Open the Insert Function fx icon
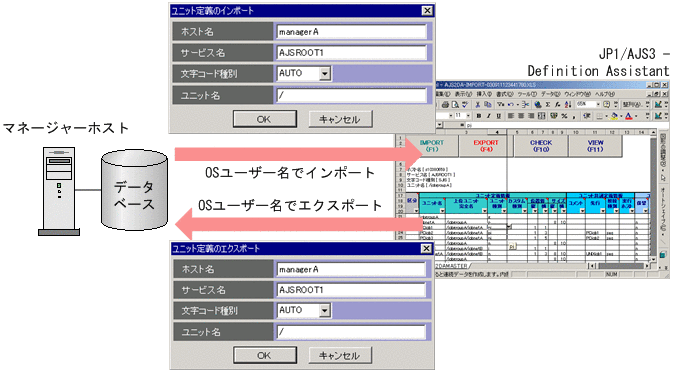 (x=558, y=105)
